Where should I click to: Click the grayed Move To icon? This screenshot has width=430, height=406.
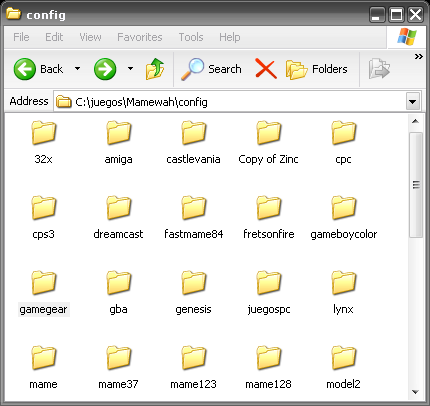click(x=379, y=69)
